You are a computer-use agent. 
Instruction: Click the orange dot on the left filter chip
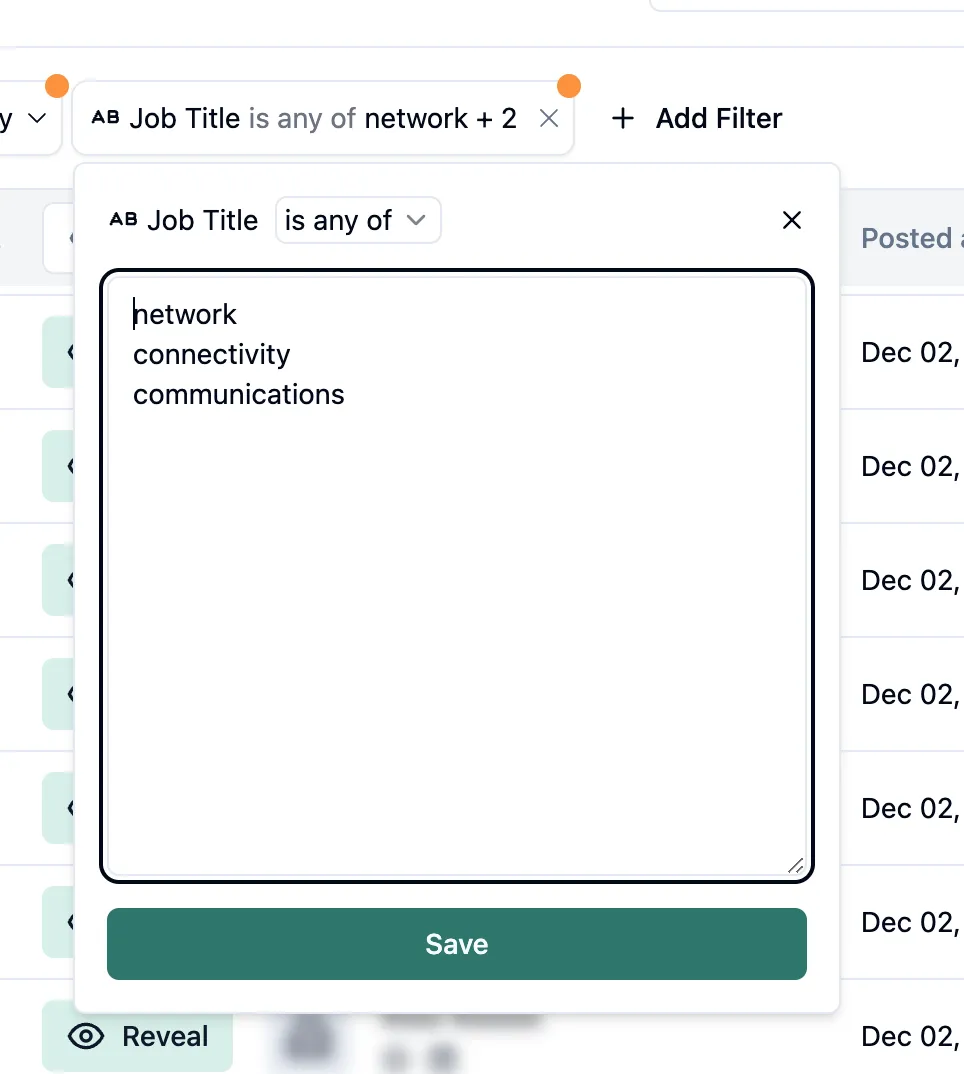(x=57, y=85)
